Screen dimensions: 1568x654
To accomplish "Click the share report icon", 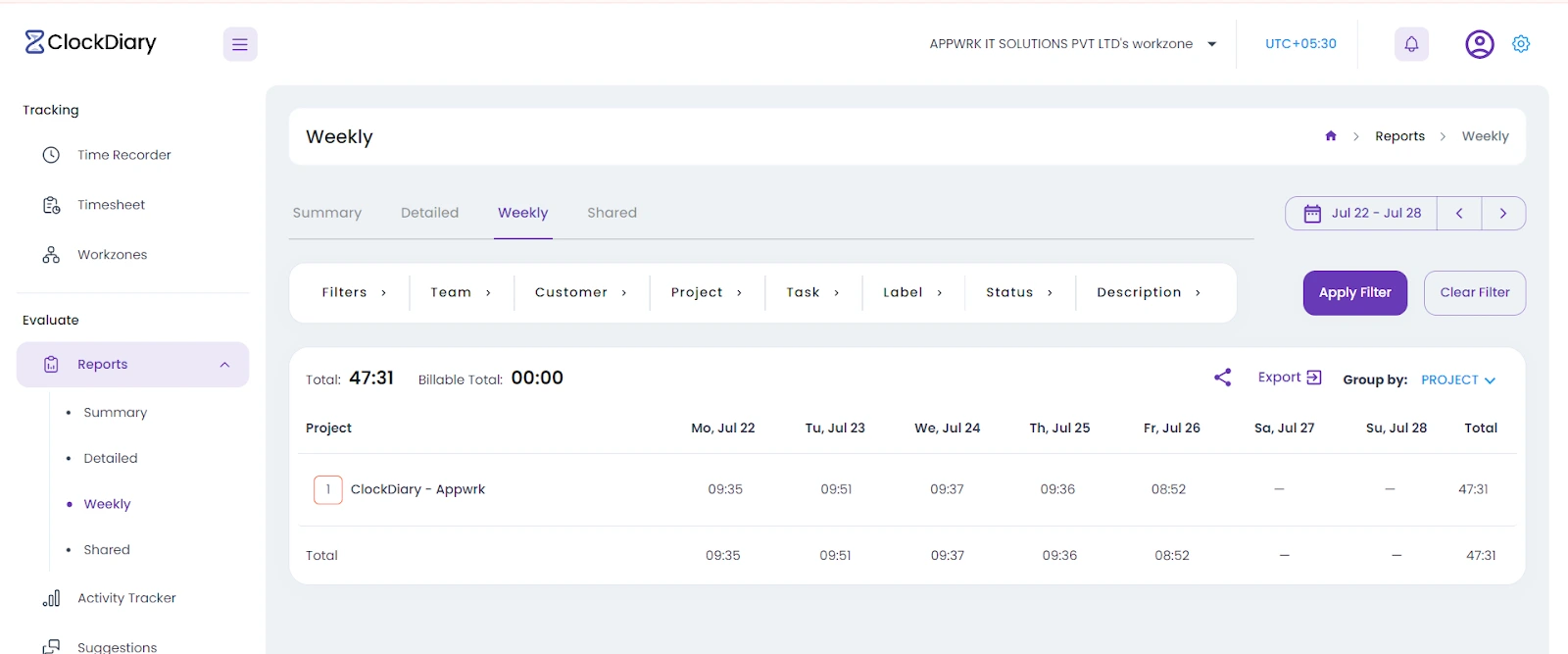I will pyautogui.click(x=1223, y=377).
